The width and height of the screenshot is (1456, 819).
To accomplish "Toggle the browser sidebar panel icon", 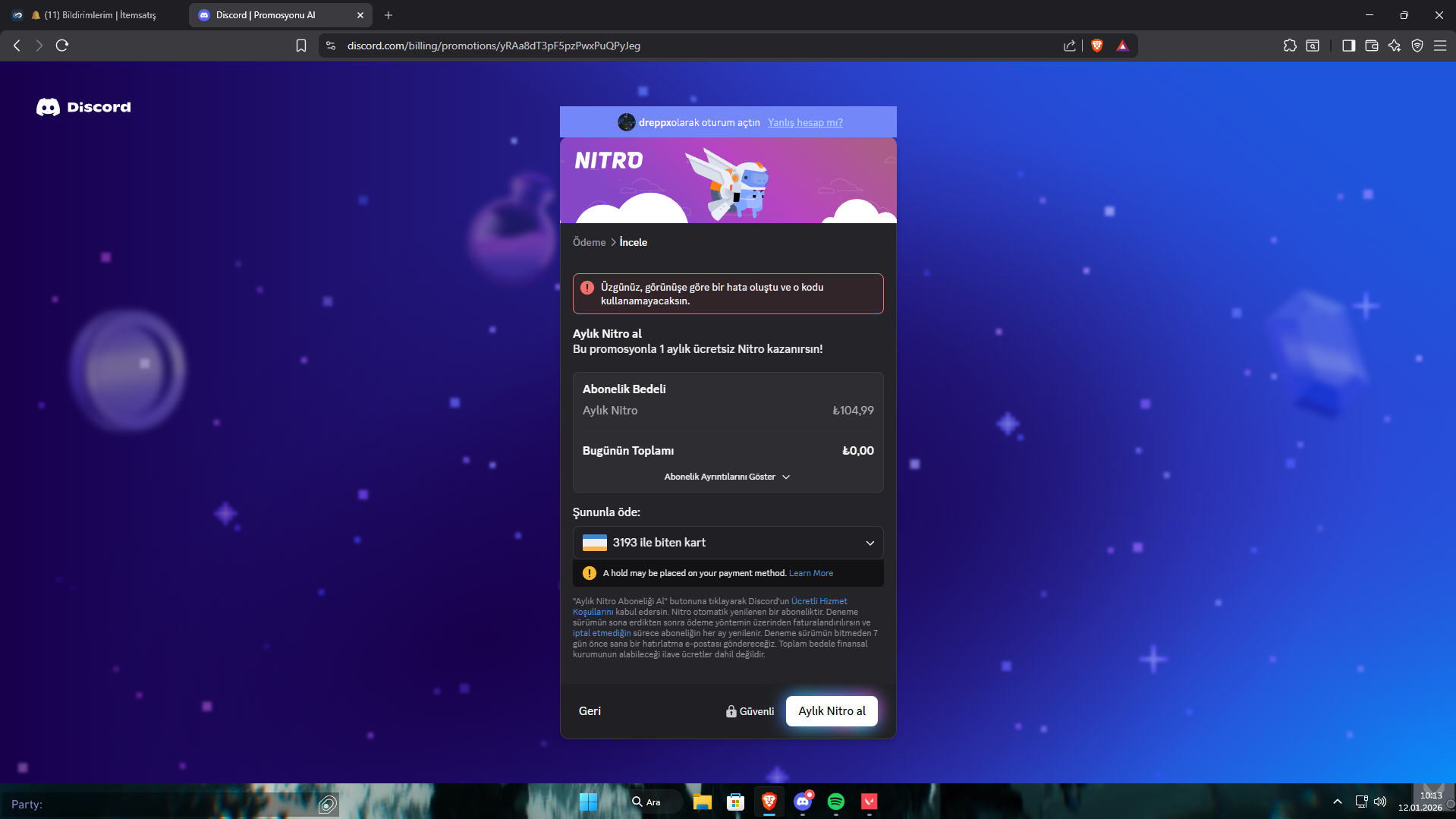I will tap(1348, 46).
